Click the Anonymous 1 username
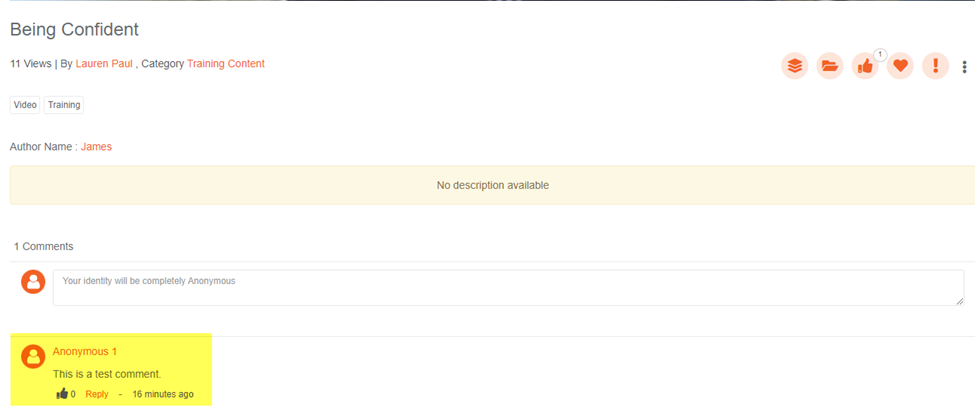This screenshot has height=420, width=975. coord(85,352)
